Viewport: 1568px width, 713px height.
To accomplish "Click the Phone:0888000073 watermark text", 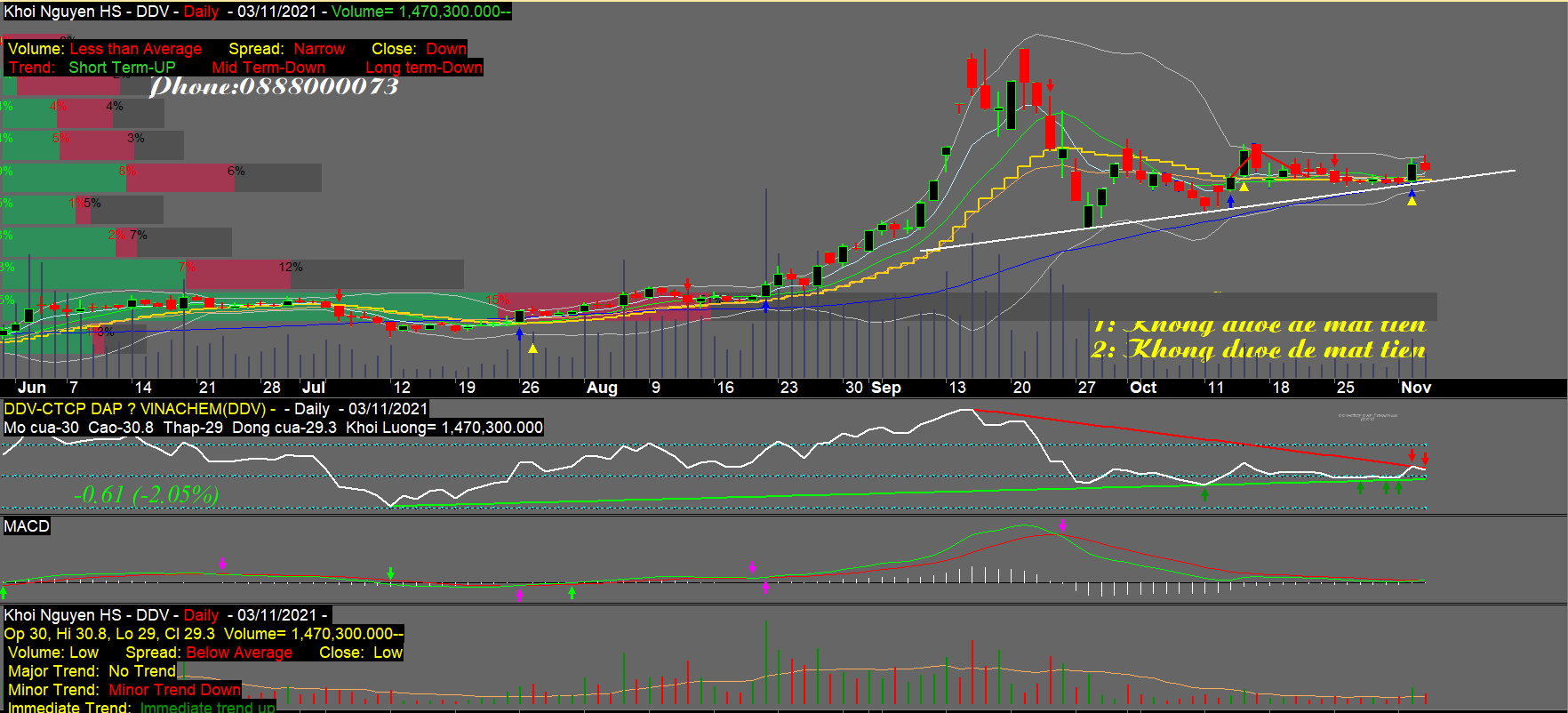I will pyautogui.click(x=274, y=86).
